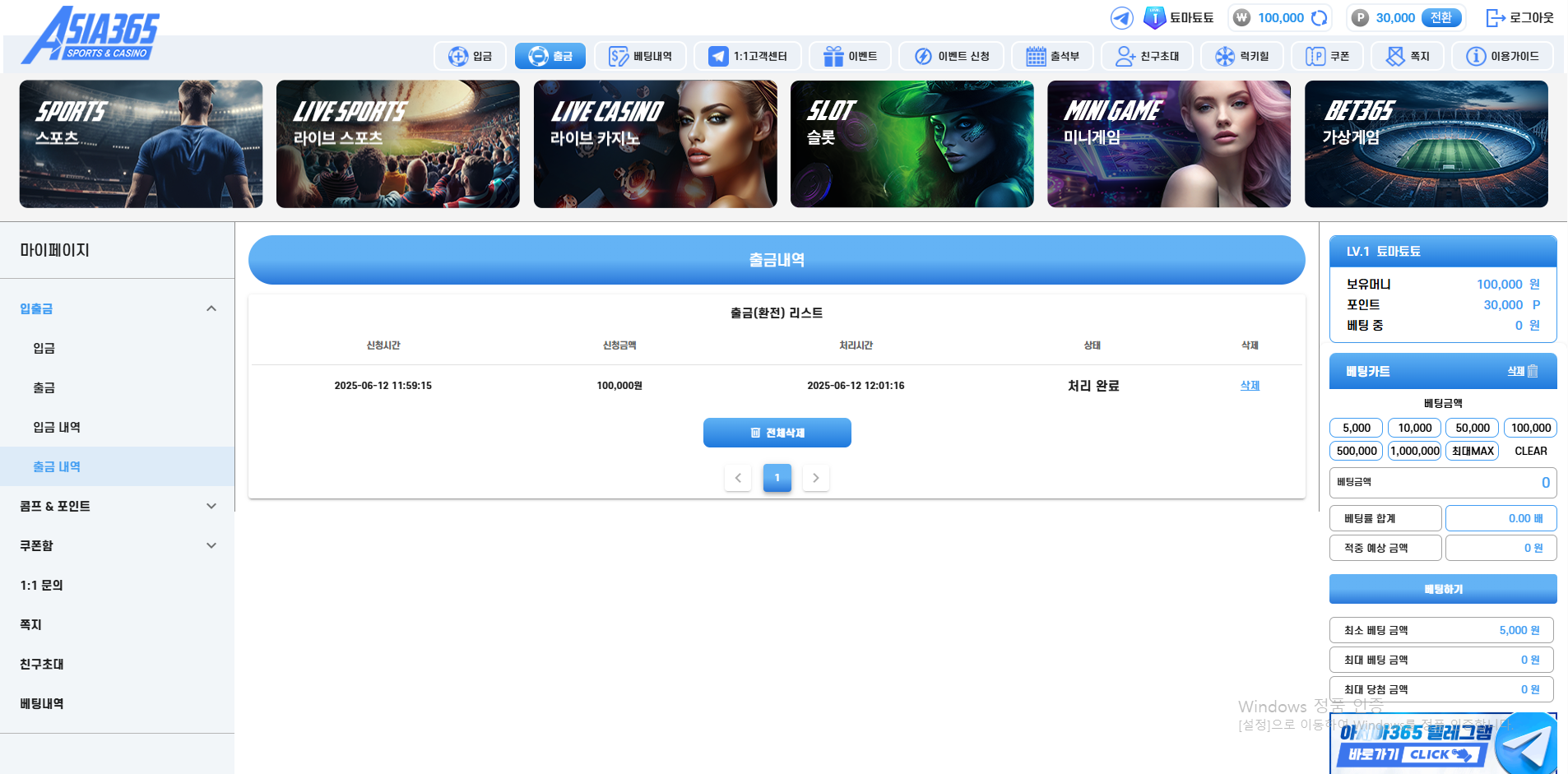Click the level badge icon beside 토마토토

(1154, 17)
